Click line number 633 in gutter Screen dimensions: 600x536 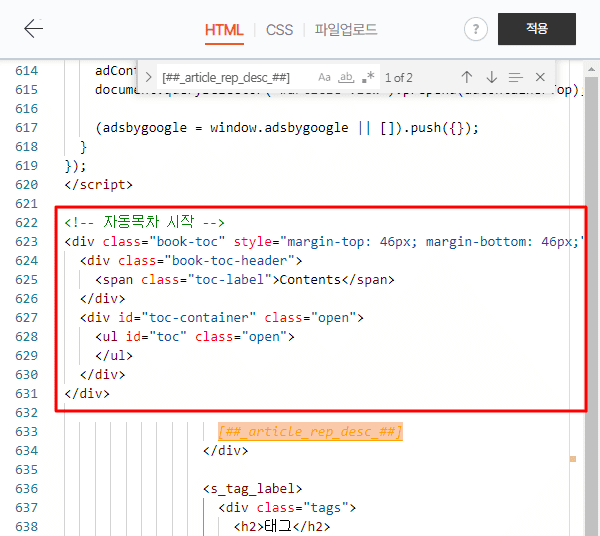click(26, 432)
